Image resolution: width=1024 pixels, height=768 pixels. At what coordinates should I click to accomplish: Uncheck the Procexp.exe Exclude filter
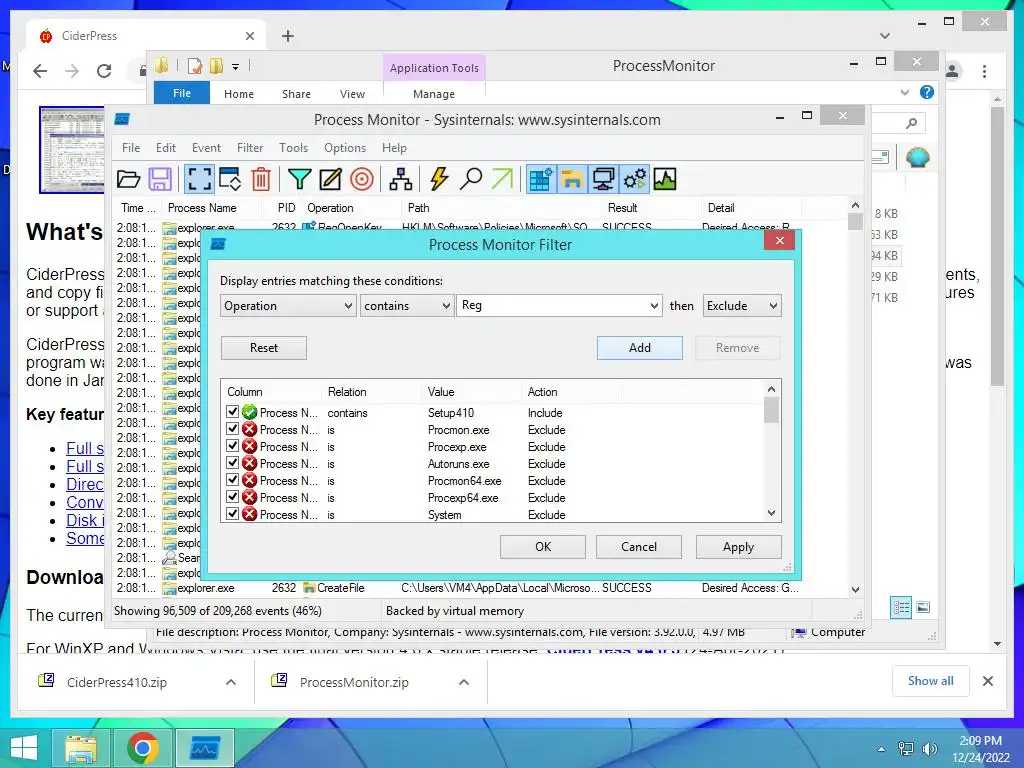coord(232,446)
